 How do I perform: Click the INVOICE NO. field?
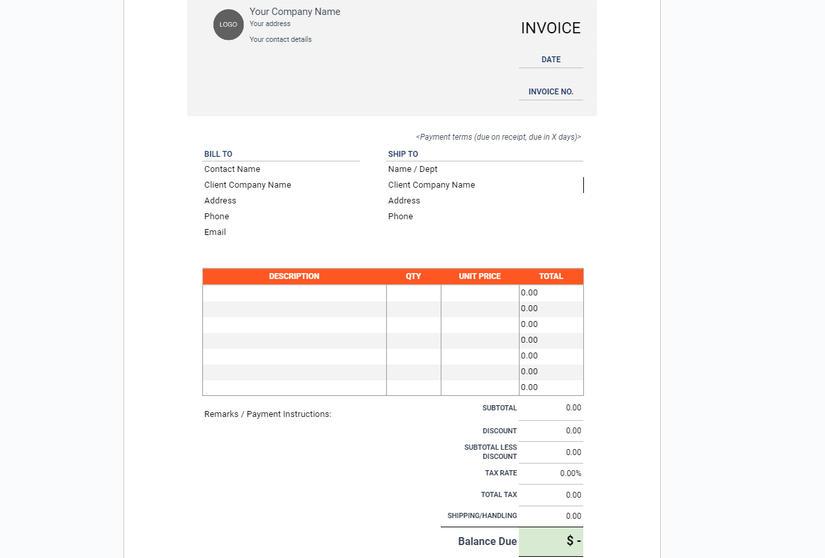coord(551,92)
